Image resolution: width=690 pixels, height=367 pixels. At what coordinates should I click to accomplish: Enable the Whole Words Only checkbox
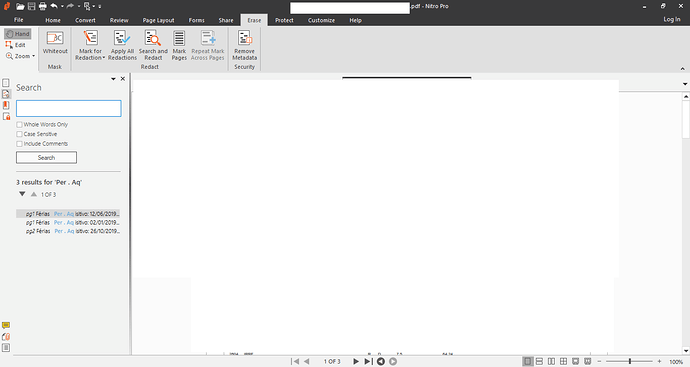pyautogui.click(x=19, y=125)
